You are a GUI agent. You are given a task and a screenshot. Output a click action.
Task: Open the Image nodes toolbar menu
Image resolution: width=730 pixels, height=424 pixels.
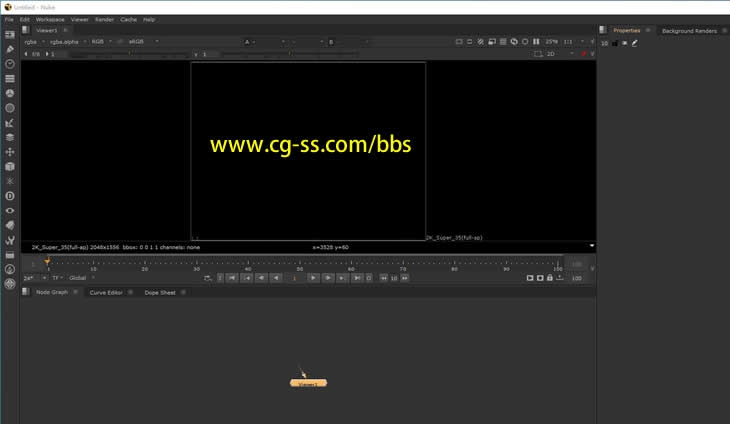coord(10,34)
